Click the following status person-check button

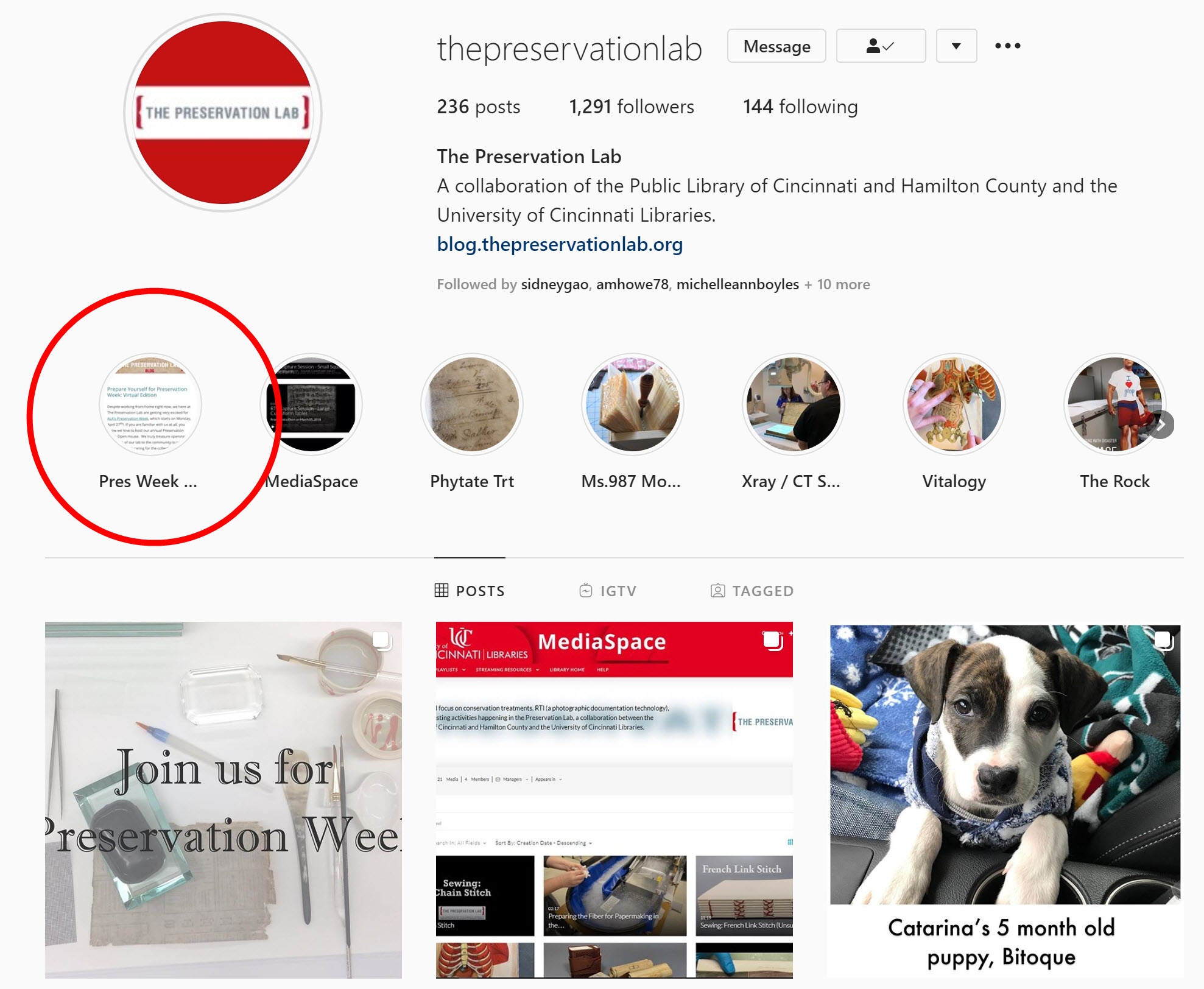tap(881, 46)
